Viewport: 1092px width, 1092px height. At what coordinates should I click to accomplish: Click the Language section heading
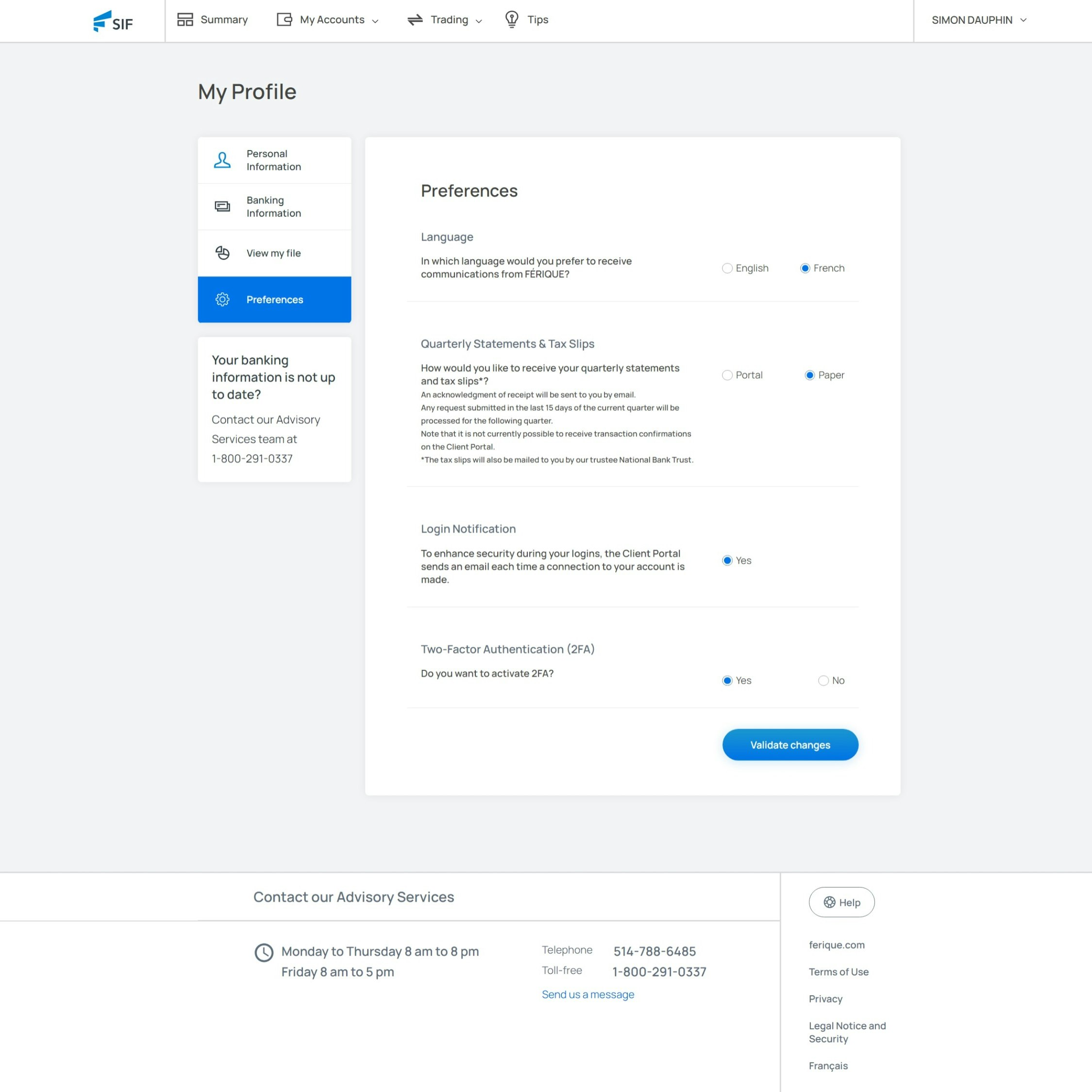click(447, 237)
